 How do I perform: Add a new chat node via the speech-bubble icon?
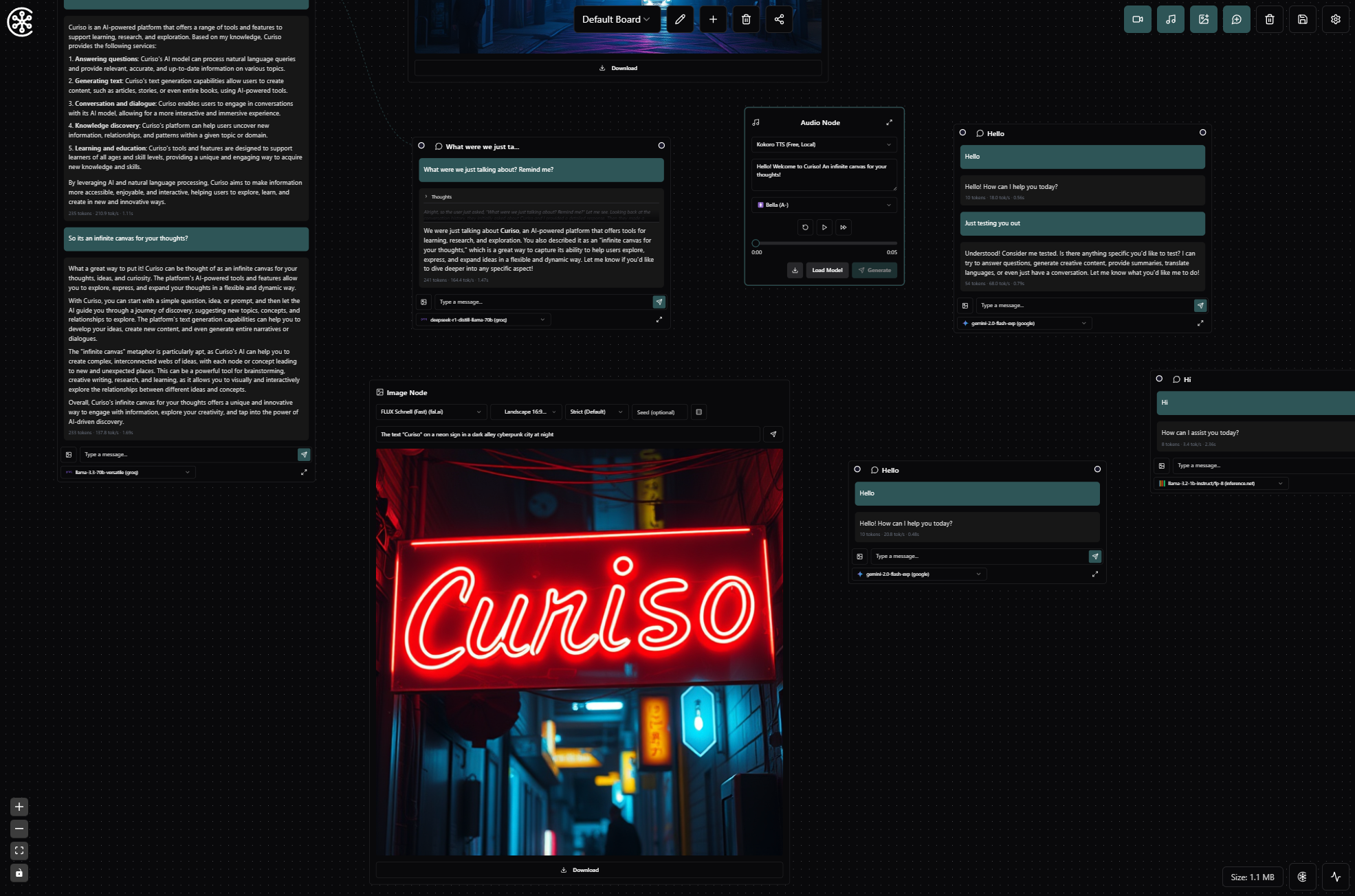(1237, 19)
